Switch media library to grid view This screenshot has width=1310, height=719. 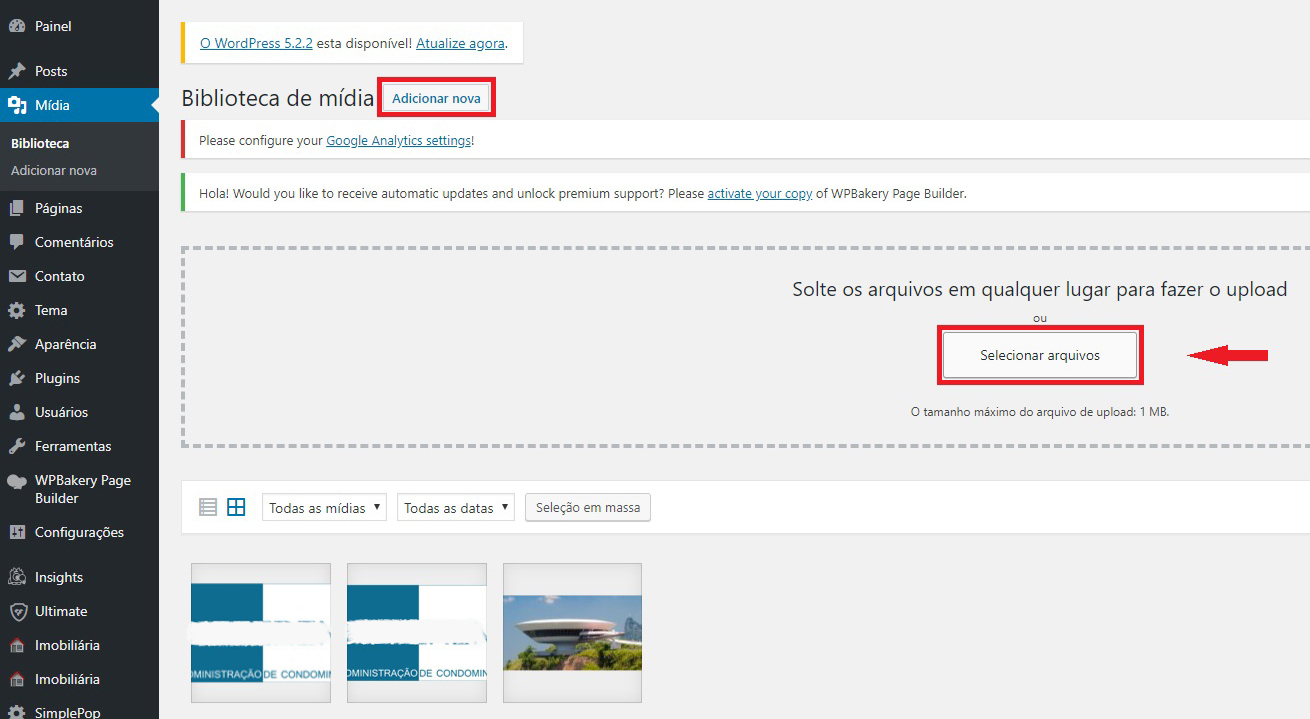click(x=236, y=506)
